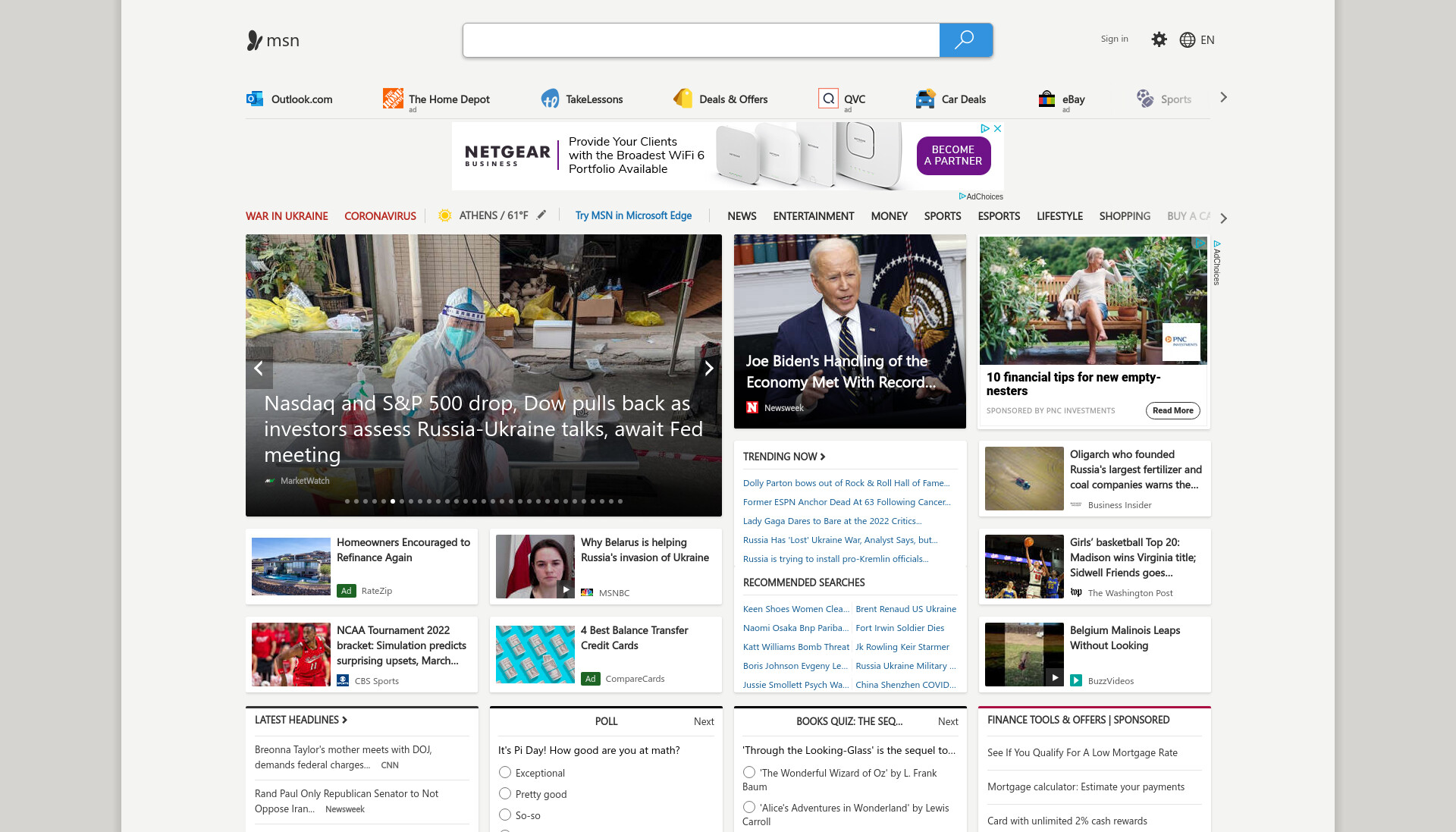Open Joe Biden economy story thumbnail
Screen dimensions: 1456x832
point(850,331)
